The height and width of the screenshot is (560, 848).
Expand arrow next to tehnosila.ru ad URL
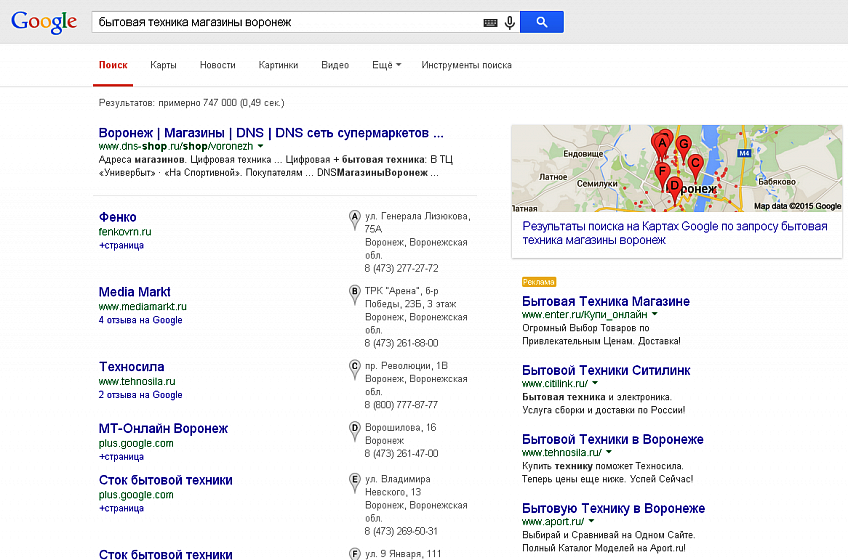(609, 452)
